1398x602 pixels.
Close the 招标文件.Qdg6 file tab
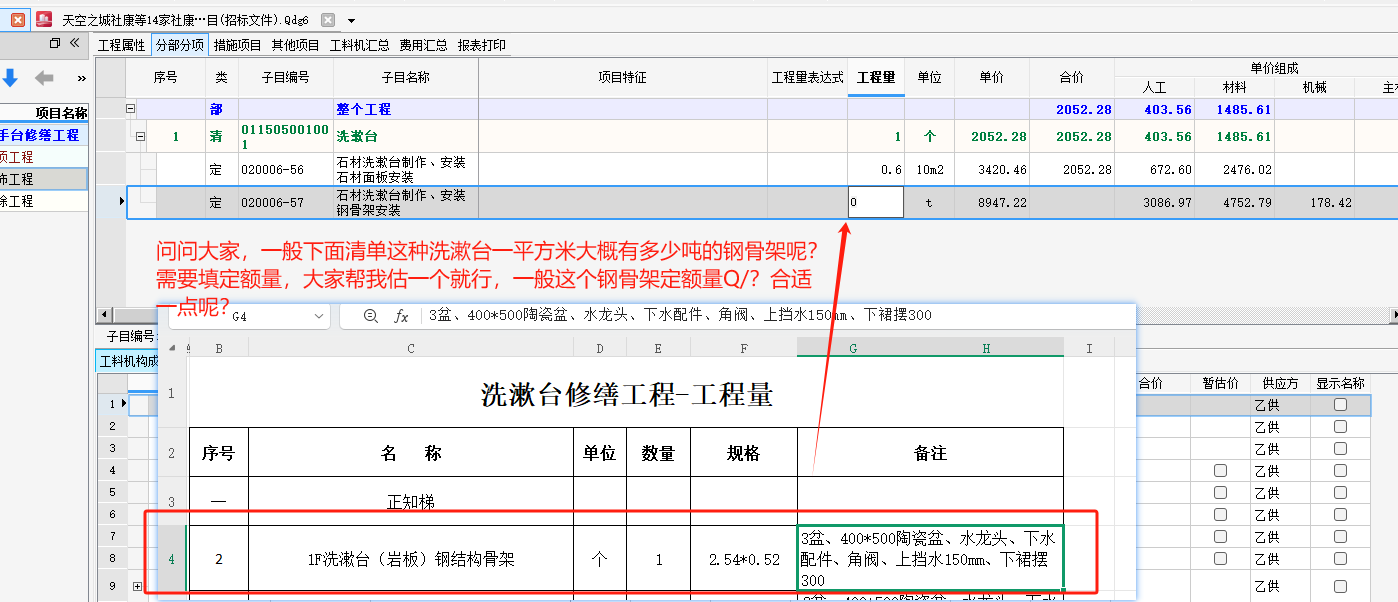[x=328, y=20]
